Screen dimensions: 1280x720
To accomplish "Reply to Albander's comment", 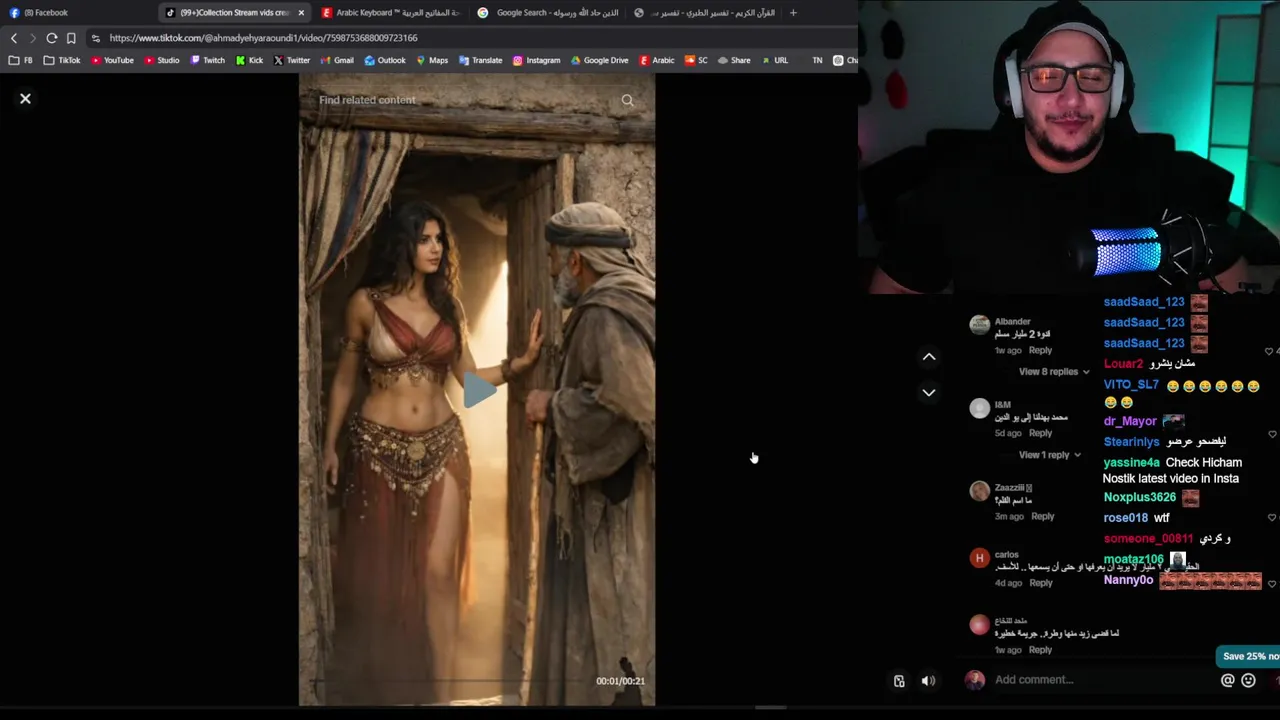I will click(x=1040, y=351).
